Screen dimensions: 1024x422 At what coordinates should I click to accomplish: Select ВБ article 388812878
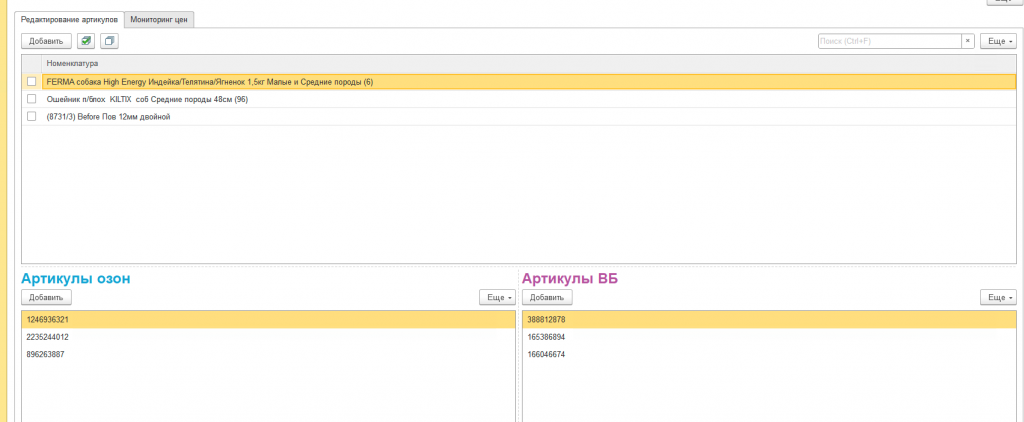(x=769, y=319)
